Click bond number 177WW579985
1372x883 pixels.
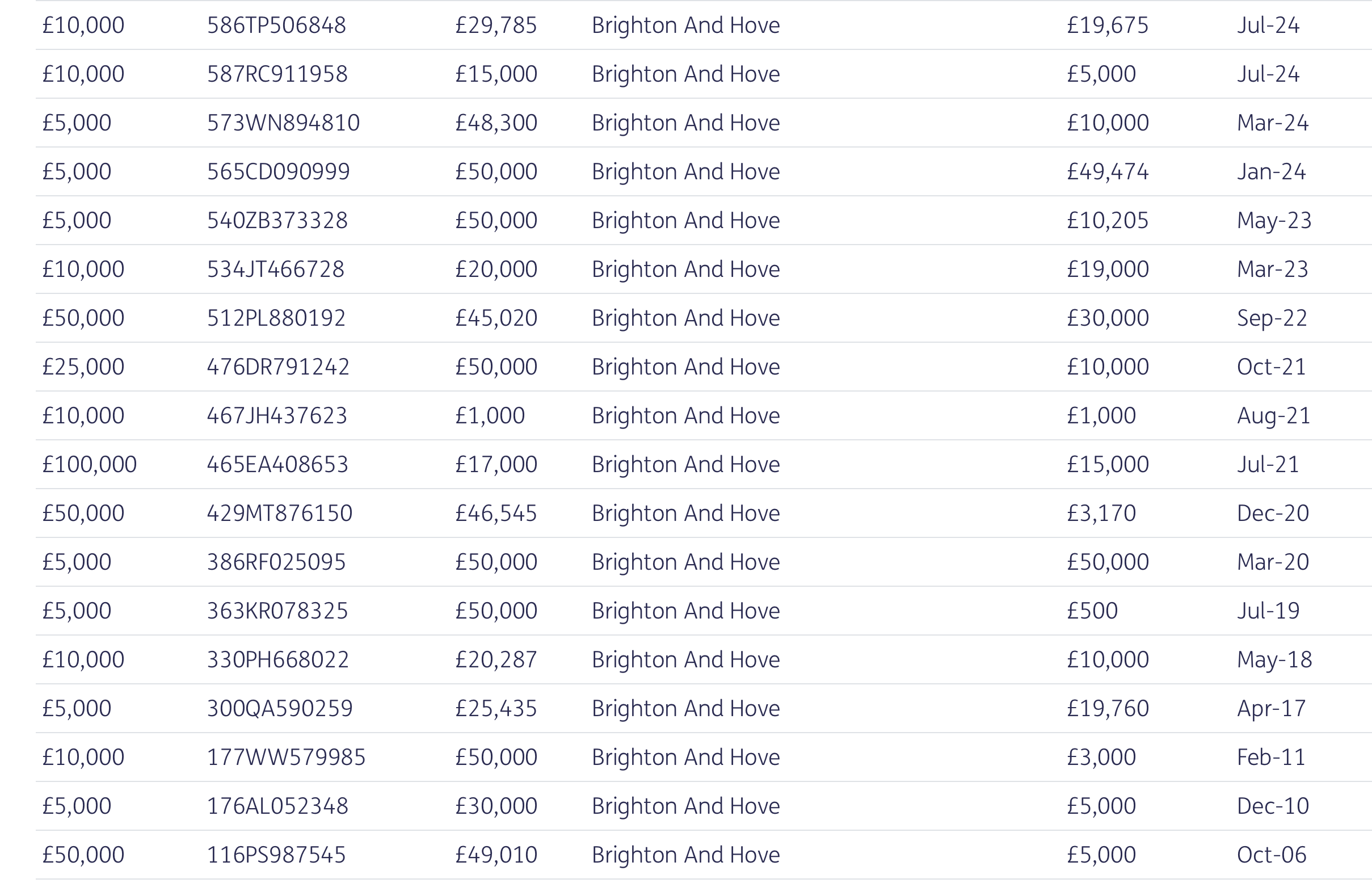[x=286, y=757]
